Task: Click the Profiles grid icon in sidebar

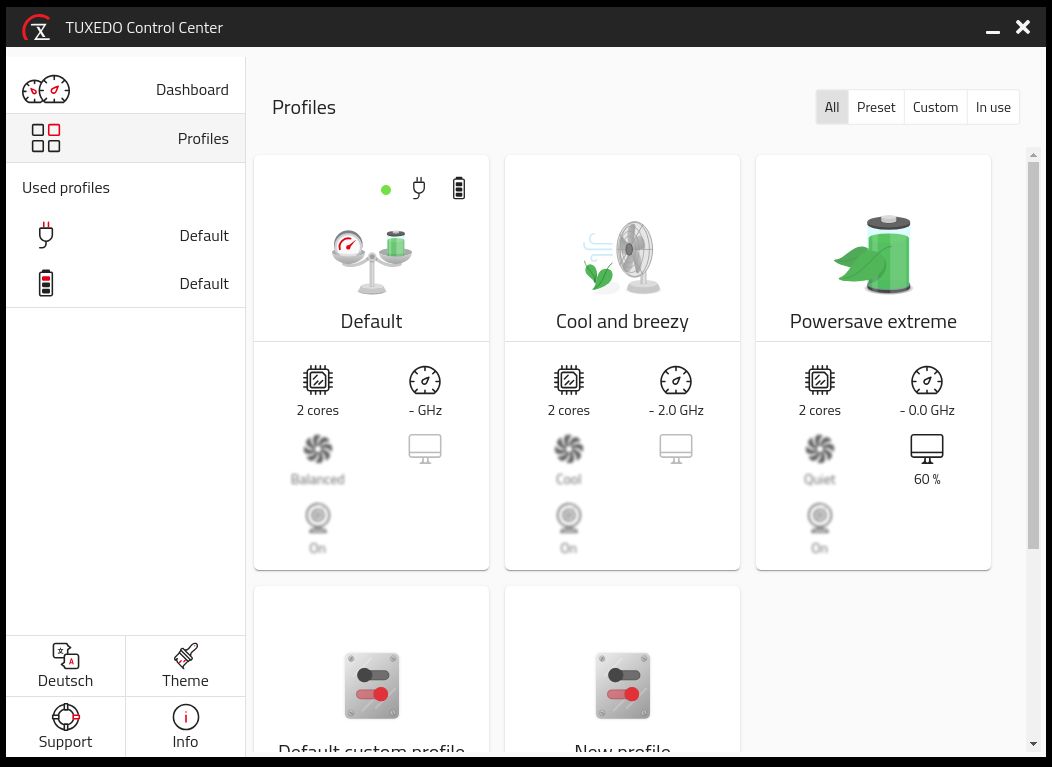Action: coord(46,138)
